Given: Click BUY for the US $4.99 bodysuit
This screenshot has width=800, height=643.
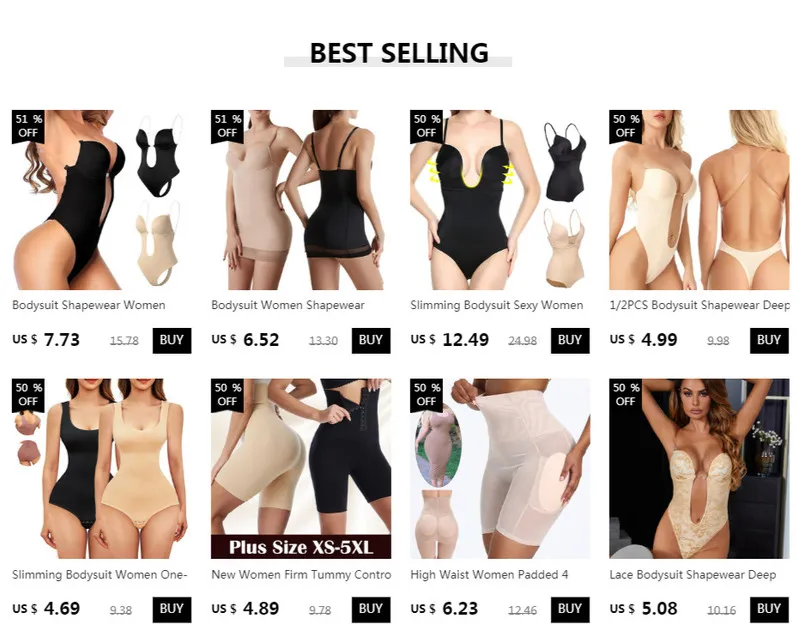Looking at the screenshot, I should (x=769, y=340).
